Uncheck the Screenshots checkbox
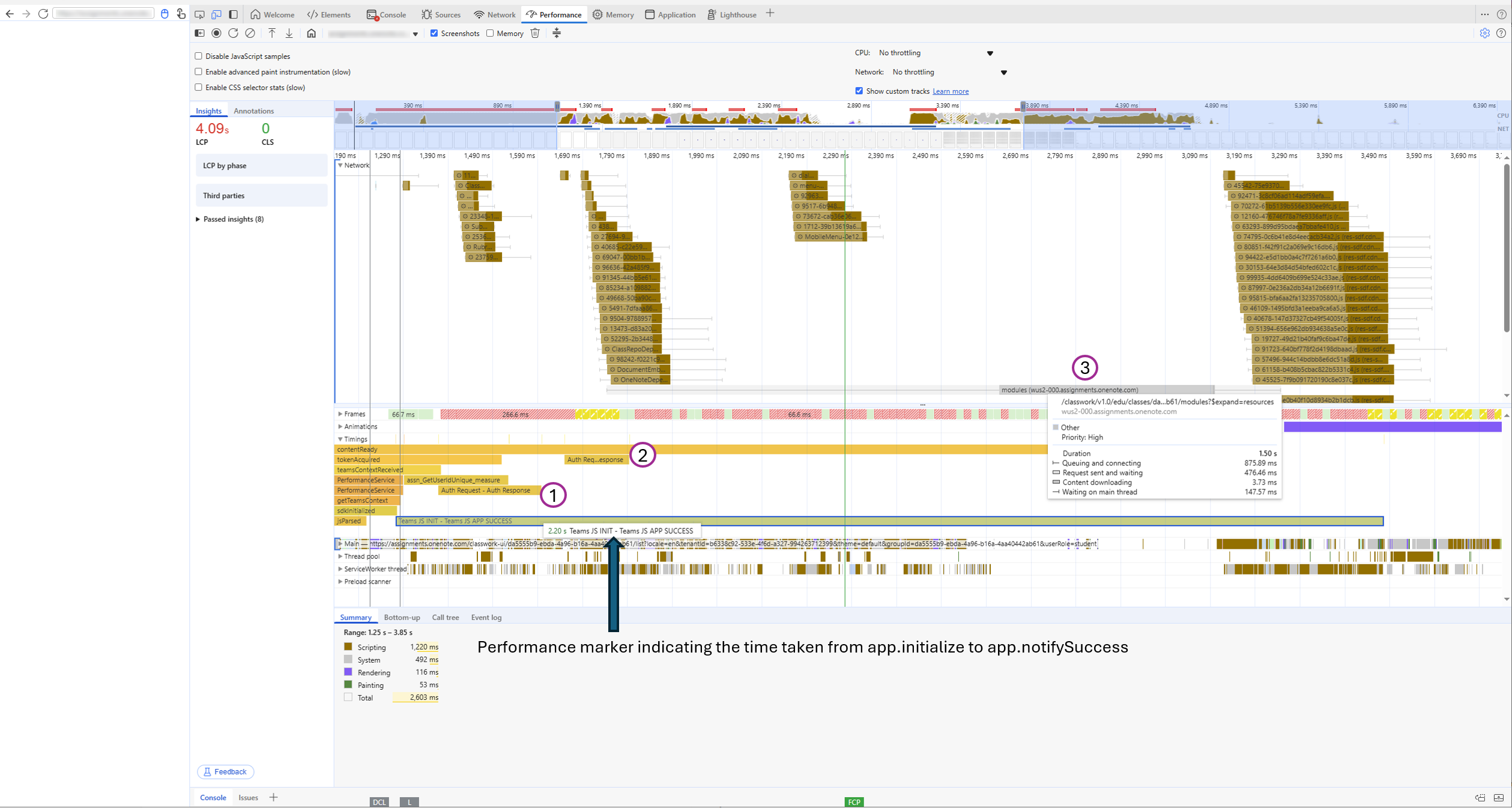The image size is (1512, 808). coord(434,33)
